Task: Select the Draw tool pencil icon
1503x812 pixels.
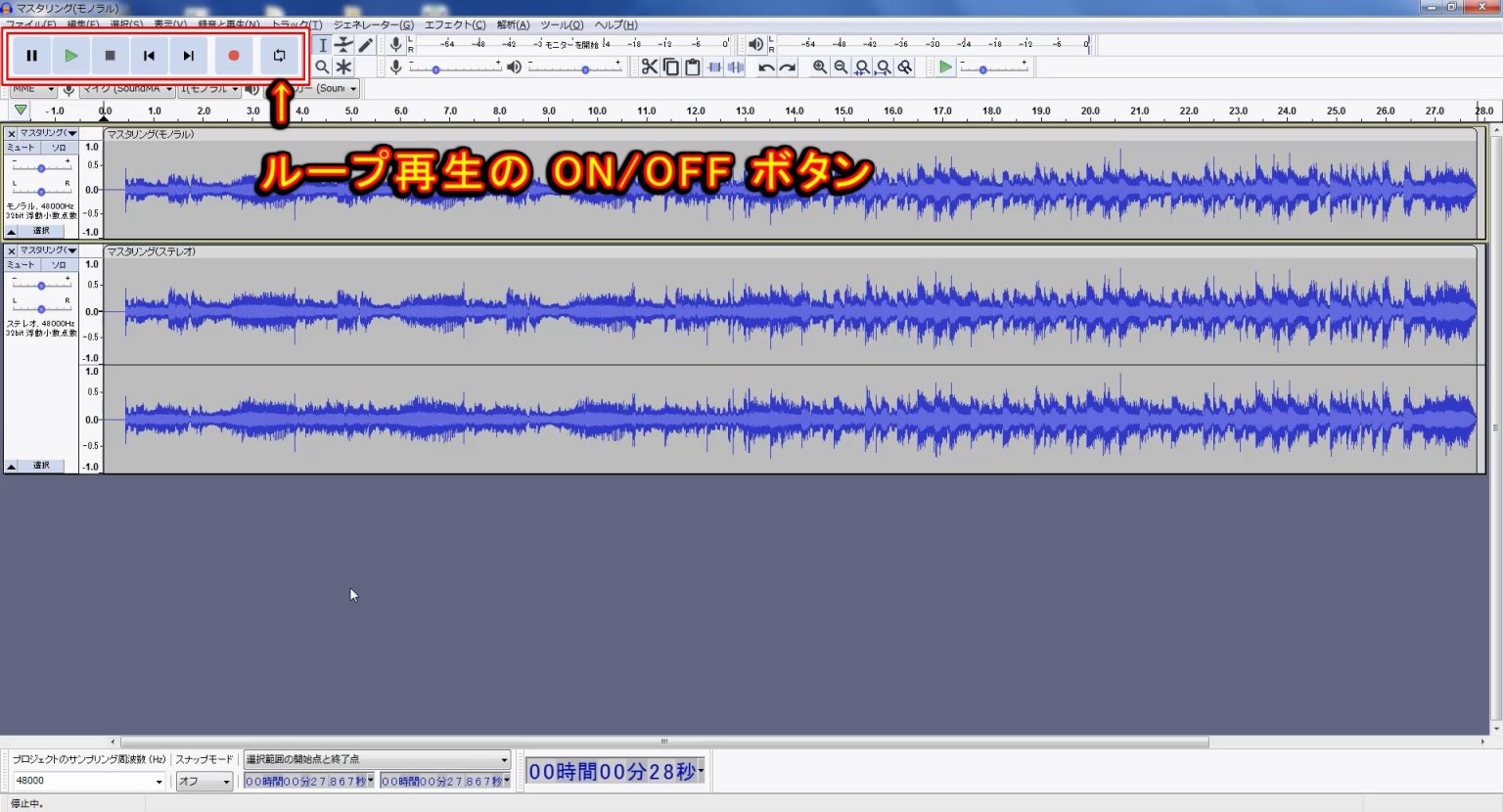Action: tap(365, 44)
